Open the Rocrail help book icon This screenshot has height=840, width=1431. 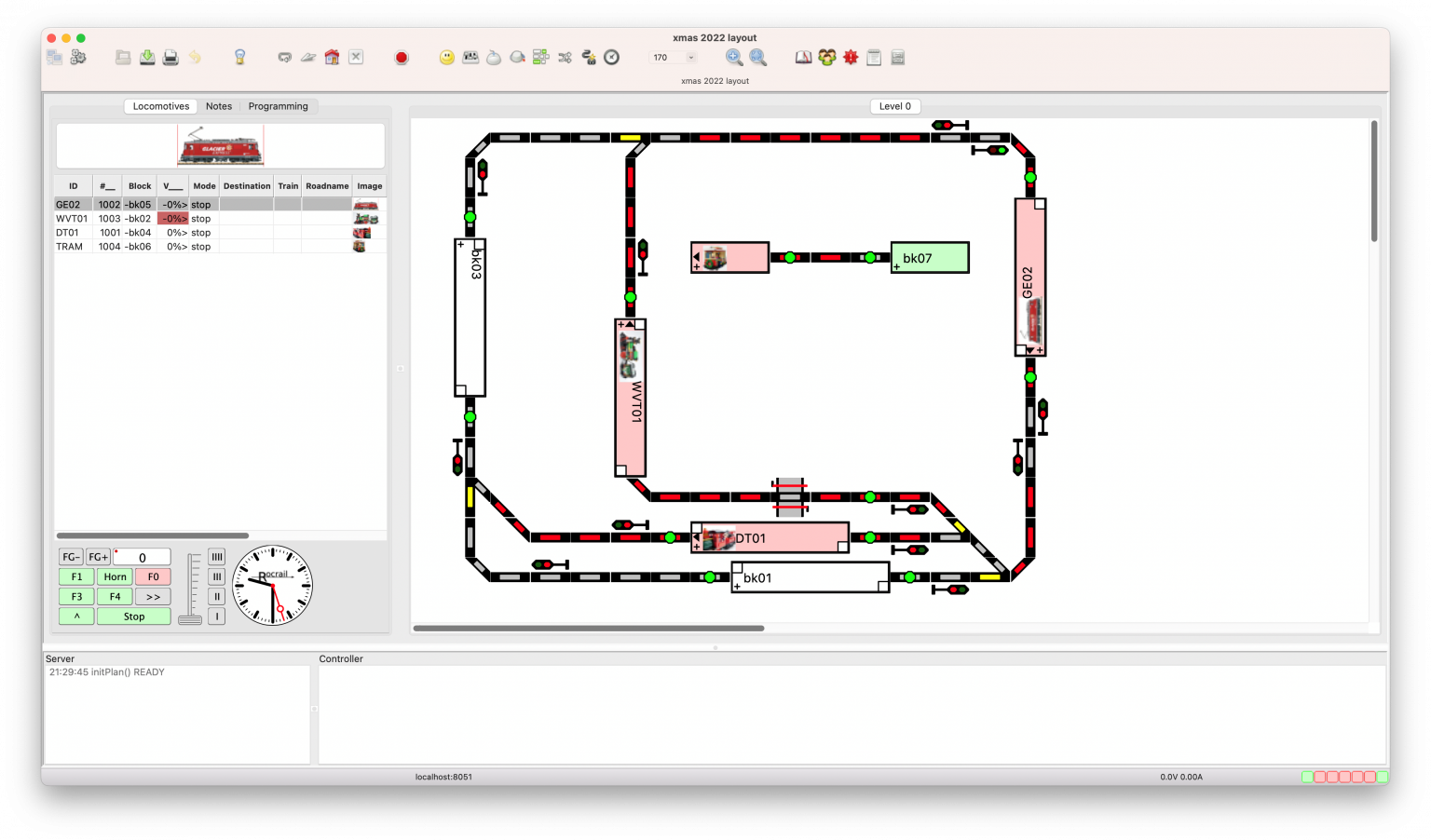click(x=803, y=57)
